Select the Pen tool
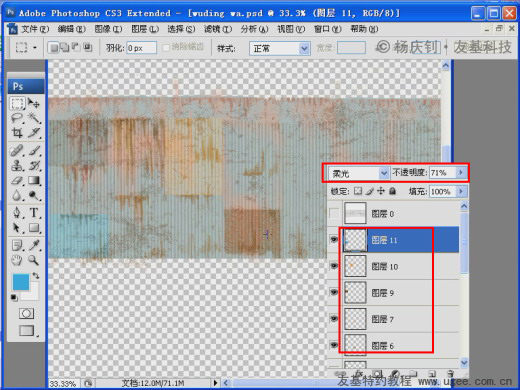This screenshot has width=520, height=390. pyautogui.click(x=17, y=212)
